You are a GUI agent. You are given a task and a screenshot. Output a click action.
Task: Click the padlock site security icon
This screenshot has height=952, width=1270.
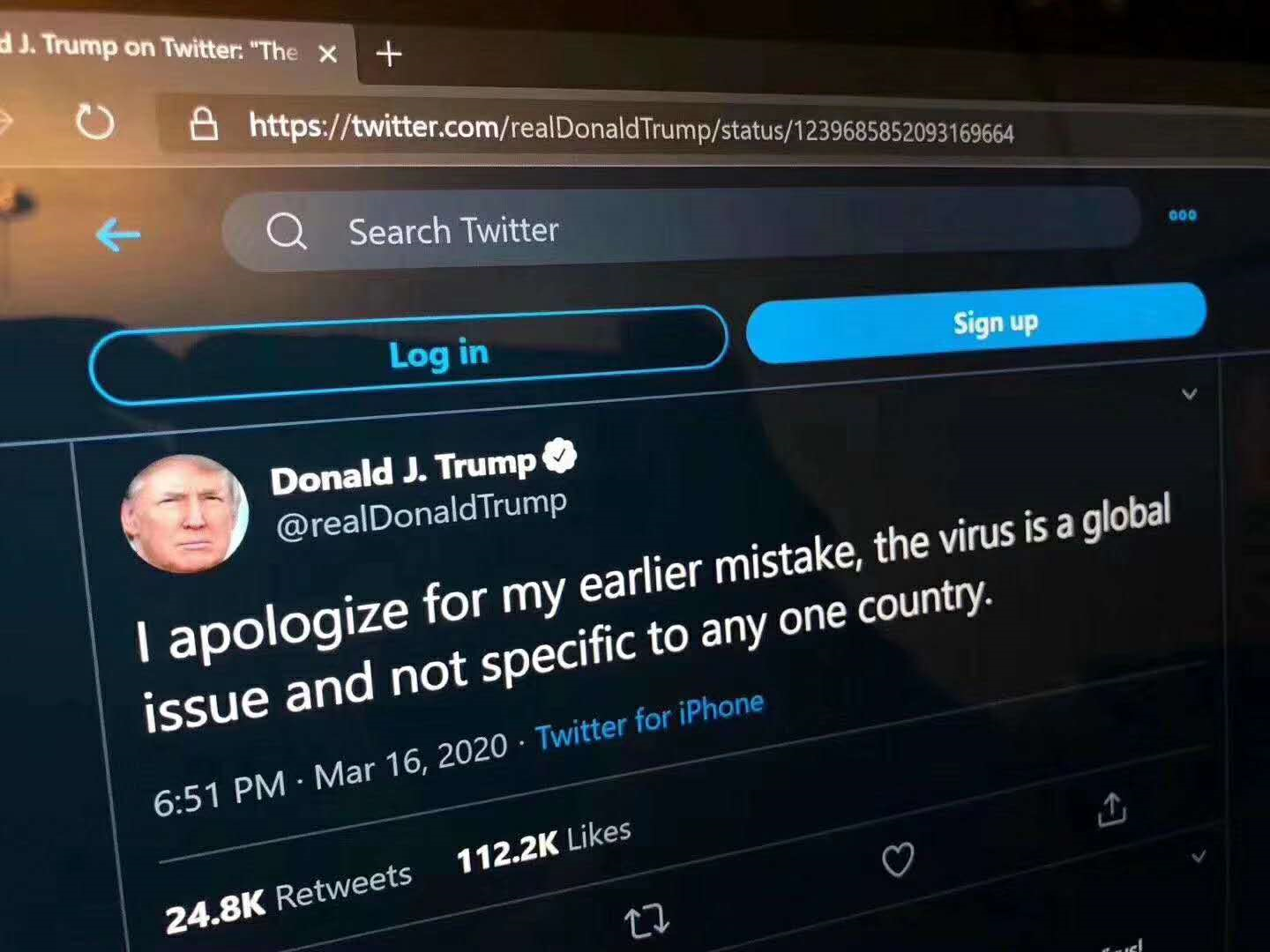(x=204, y=124)
